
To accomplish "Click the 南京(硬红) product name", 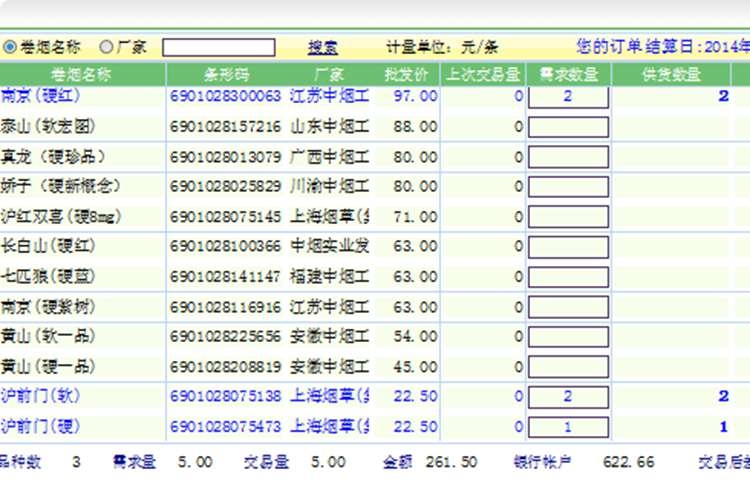I will [x=40, y=96].
